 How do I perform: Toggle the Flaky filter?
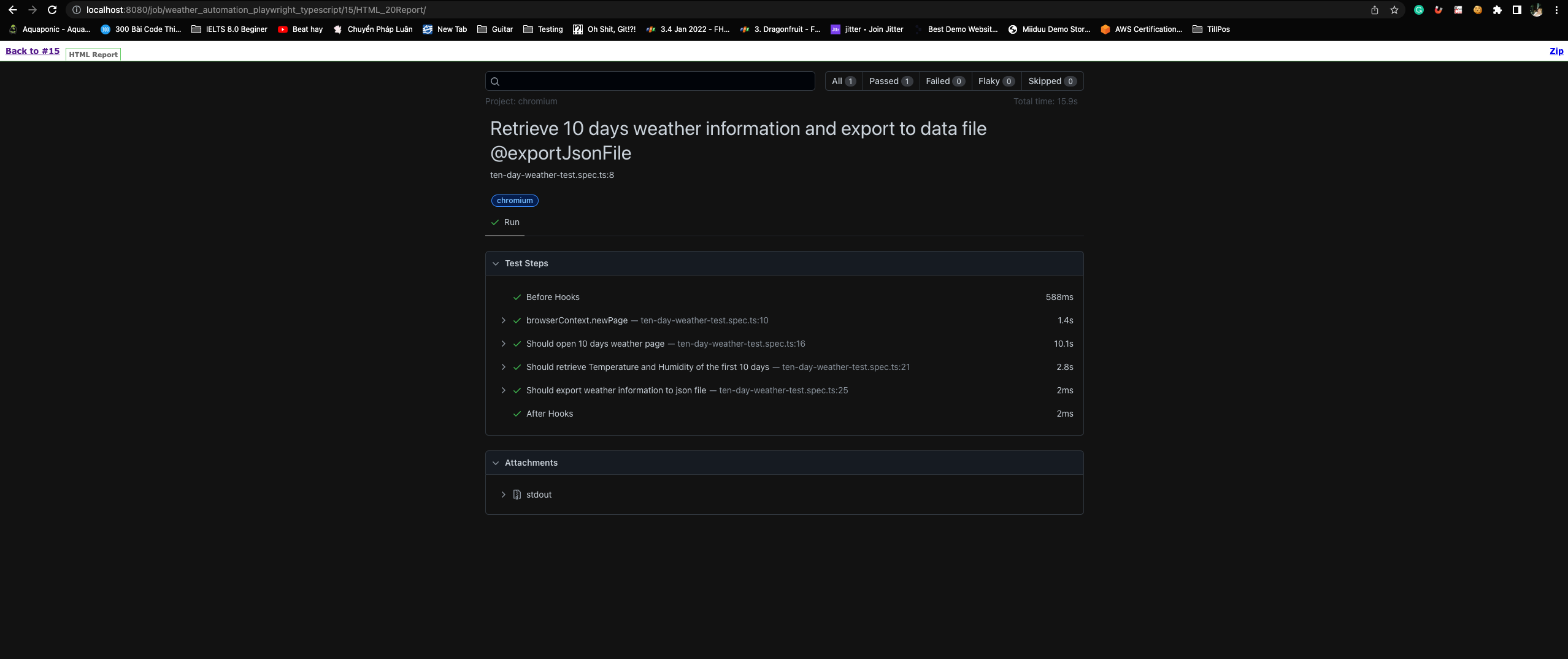coord(996,81)
